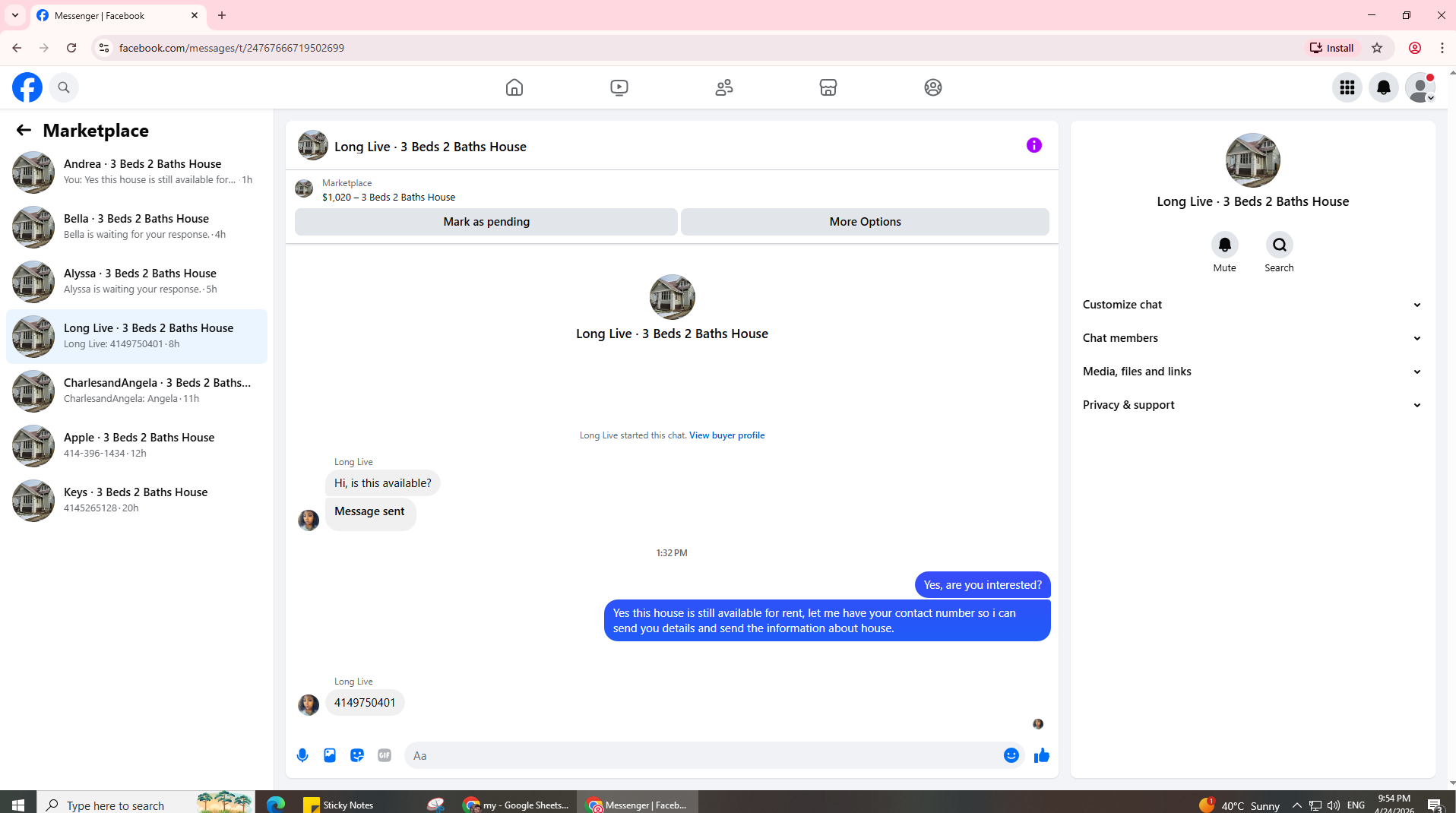
Task: Open a new browser tab
Action: coord(222,15)
